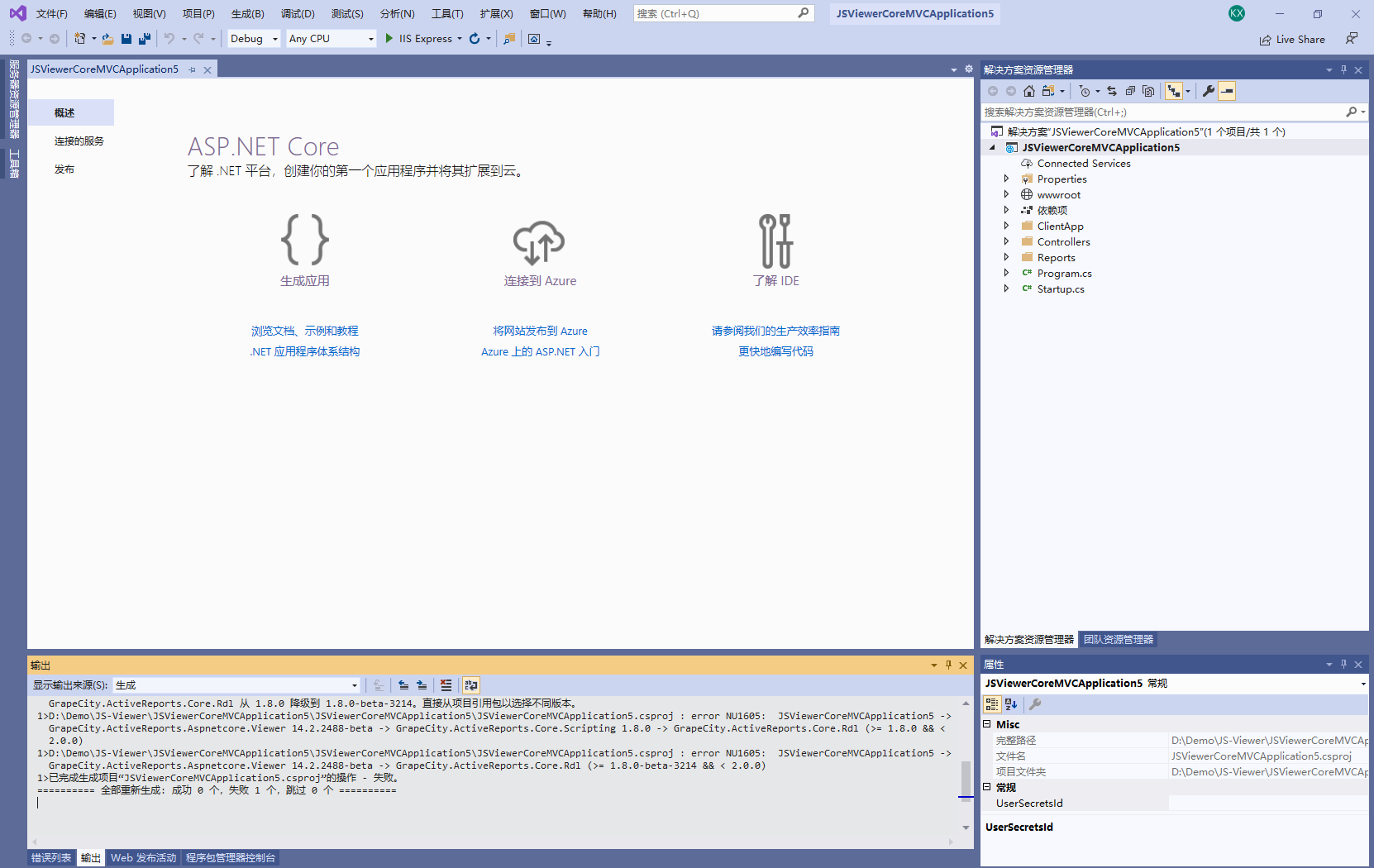
Task: Expand the ClientApp folder node
Action: click(1006, 226)
